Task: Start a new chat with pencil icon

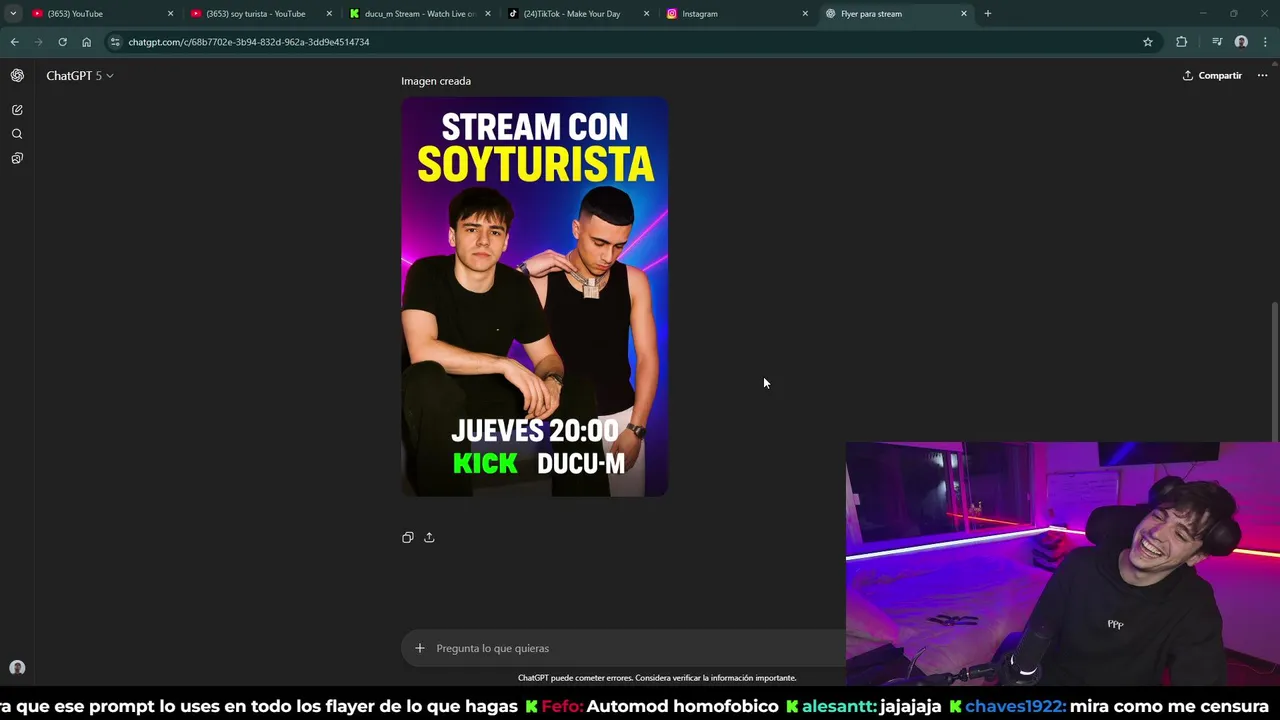Action: tap(17, 110)
